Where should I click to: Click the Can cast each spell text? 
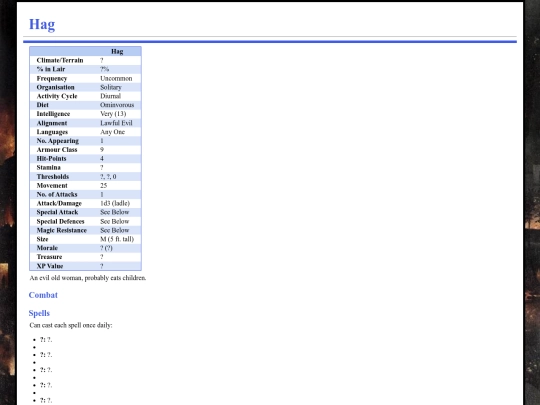coord(71,325)
